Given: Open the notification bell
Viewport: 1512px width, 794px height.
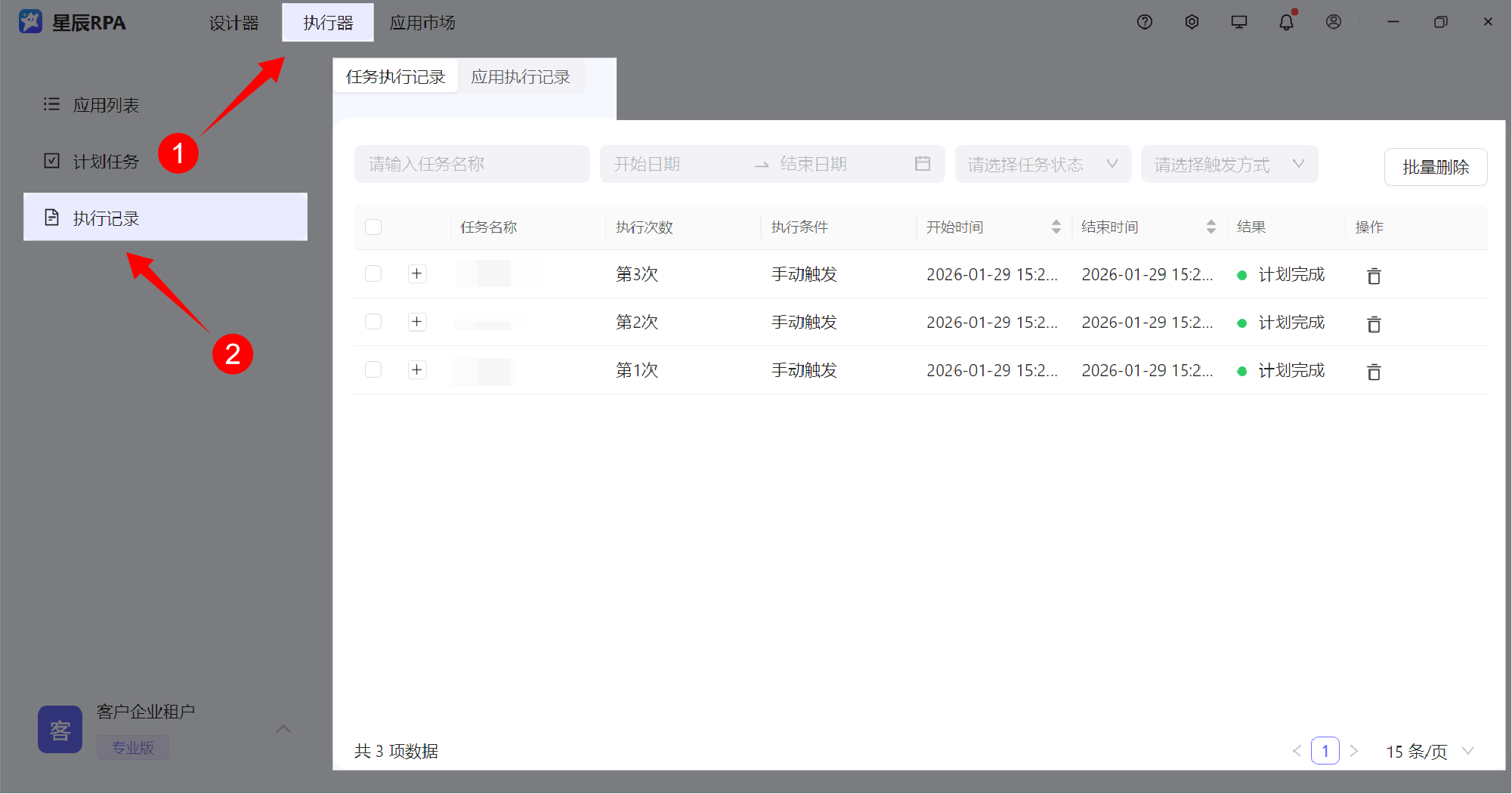Looking at the screenshot, I should pos(1286,22).
